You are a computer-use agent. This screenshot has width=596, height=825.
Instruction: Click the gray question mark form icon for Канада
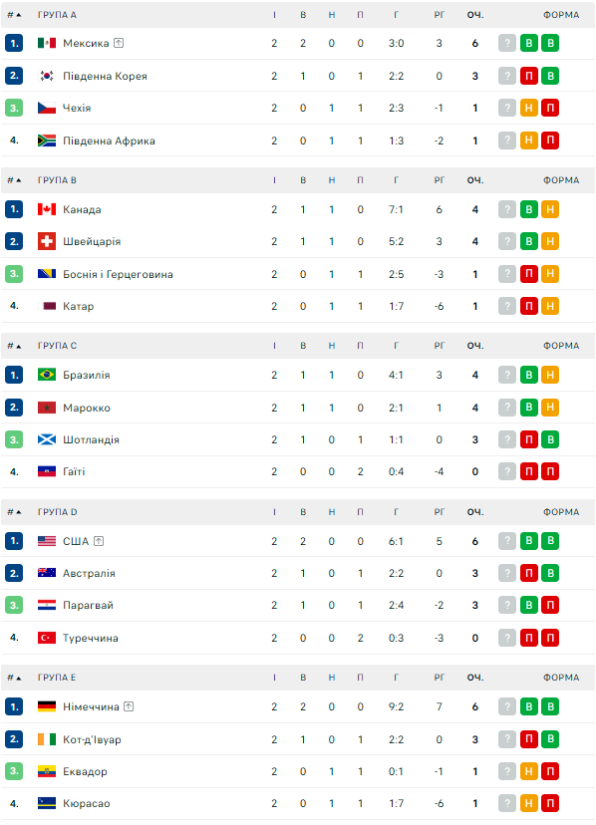click(507, 209)
